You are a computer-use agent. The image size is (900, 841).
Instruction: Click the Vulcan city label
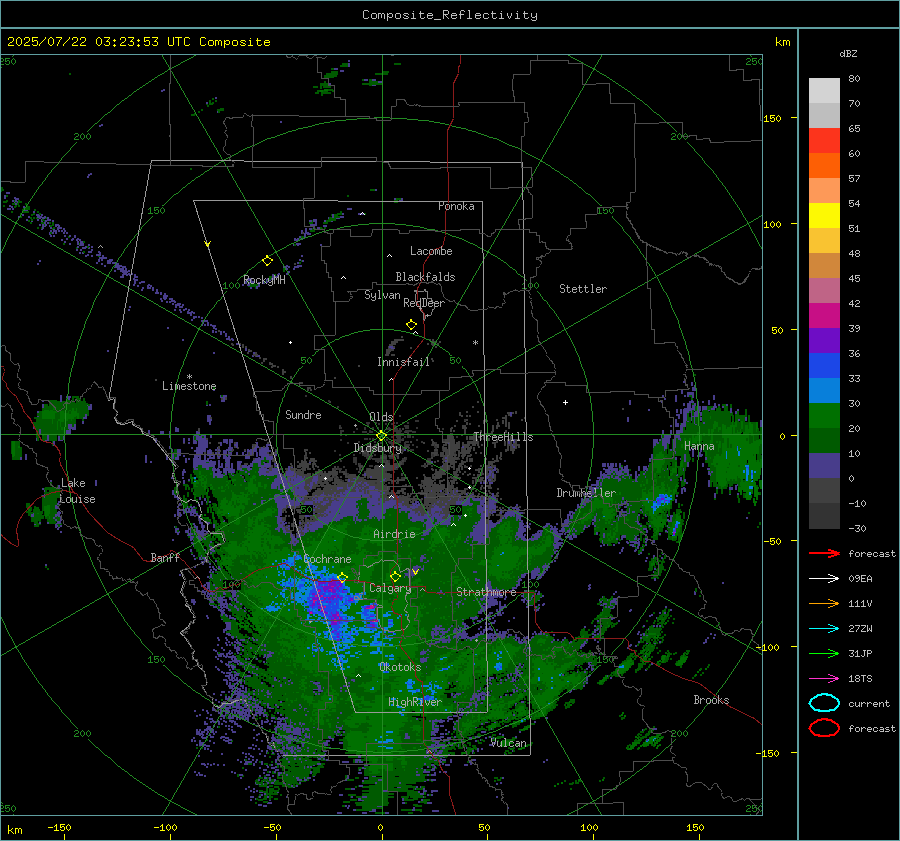click(508, 743)
